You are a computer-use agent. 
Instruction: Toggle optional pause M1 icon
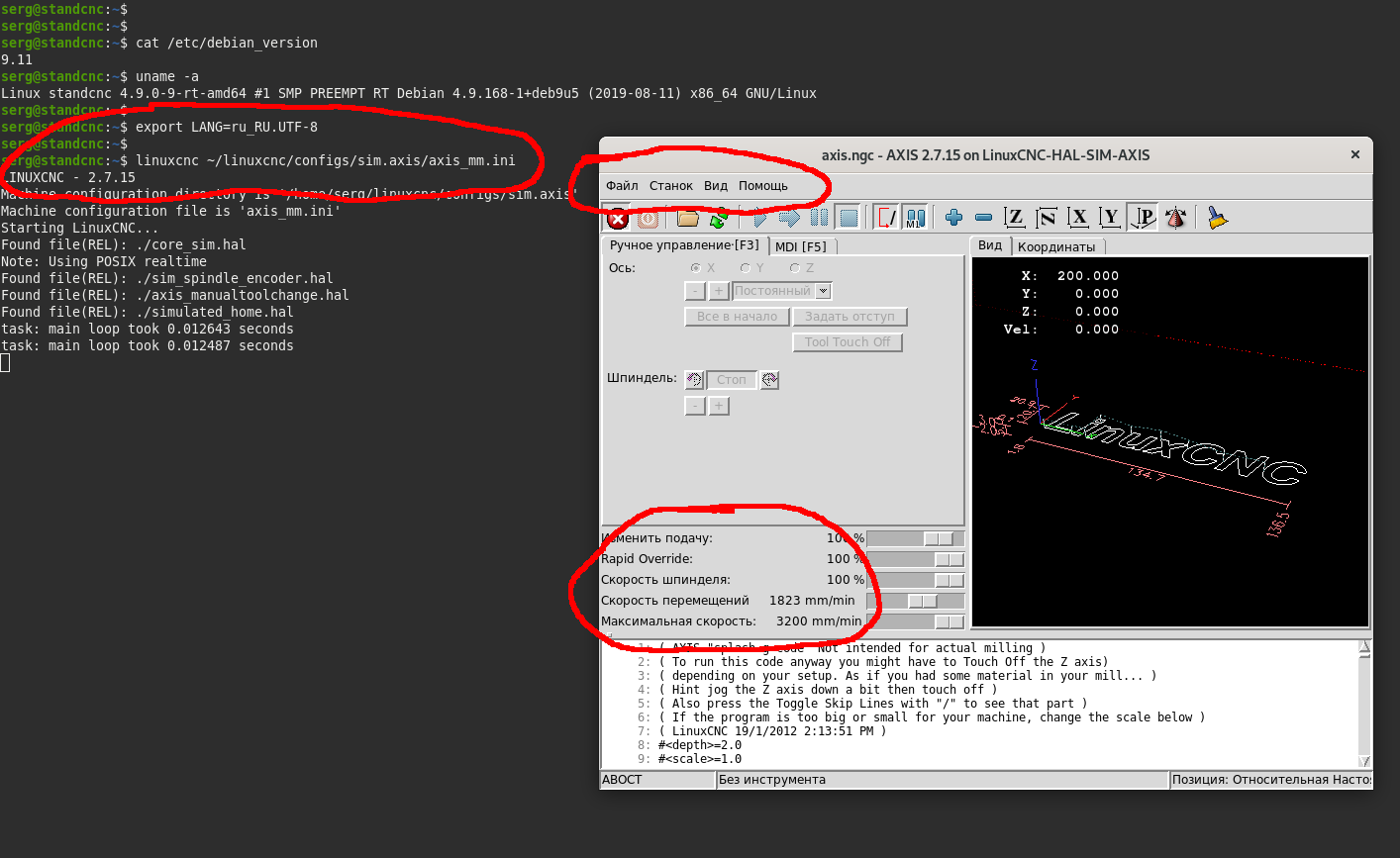pyautogui.click(x=916, y=218)
